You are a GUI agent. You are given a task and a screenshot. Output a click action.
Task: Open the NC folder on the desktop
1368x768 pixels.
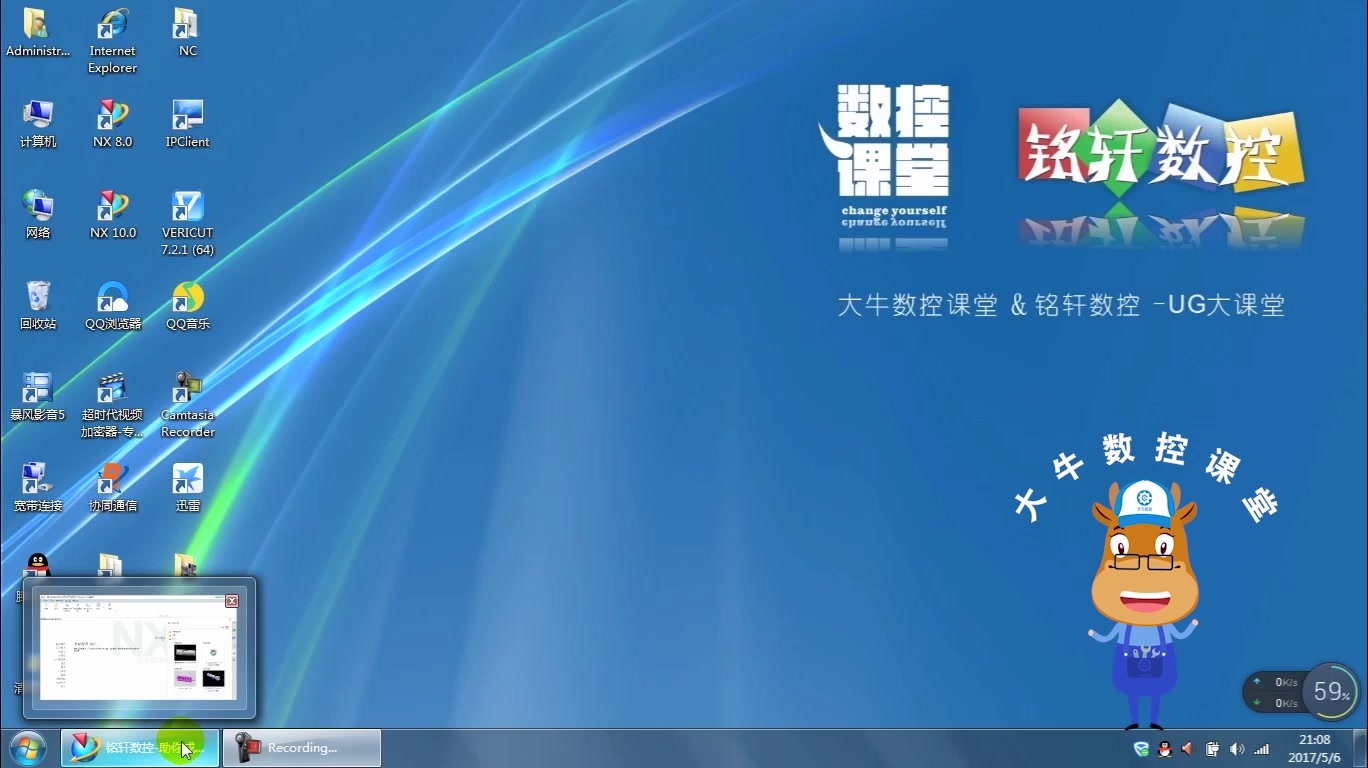[x=186, y=22]
